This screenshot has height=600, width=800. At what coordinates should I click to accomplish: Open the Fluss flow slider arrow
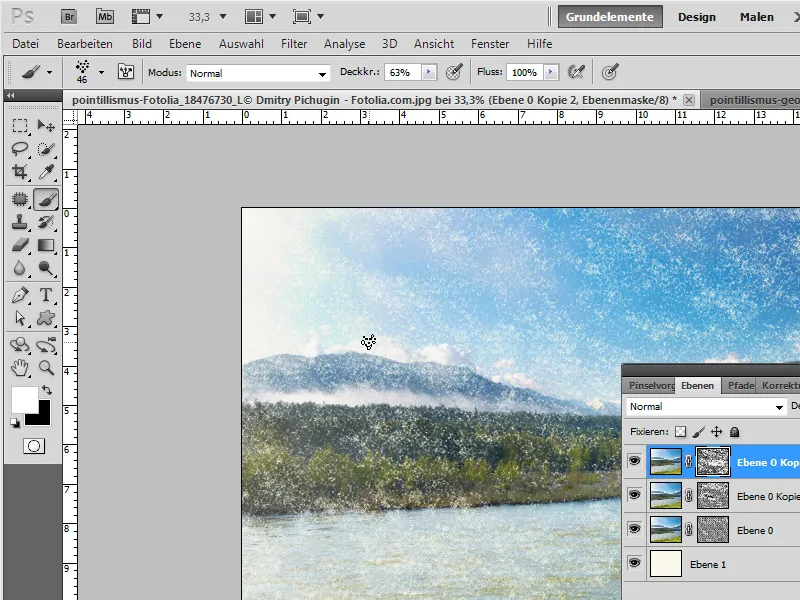point(551,72)
